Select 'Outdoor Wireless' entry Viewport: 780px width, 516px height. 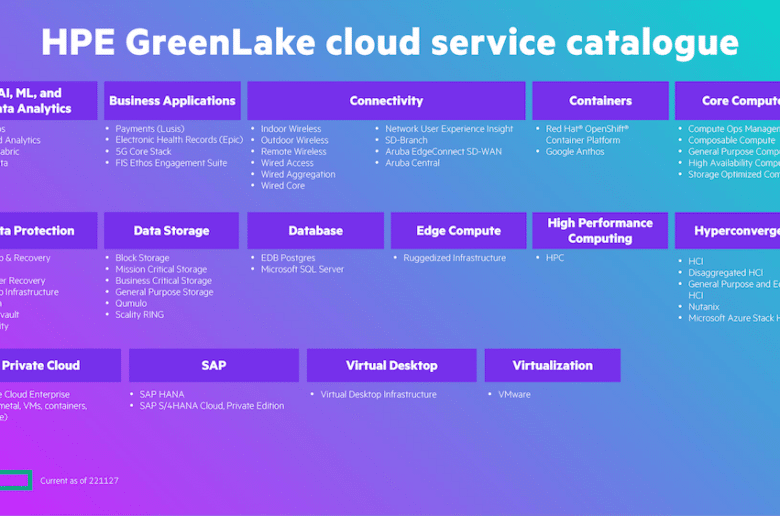[x=294, y=140]
